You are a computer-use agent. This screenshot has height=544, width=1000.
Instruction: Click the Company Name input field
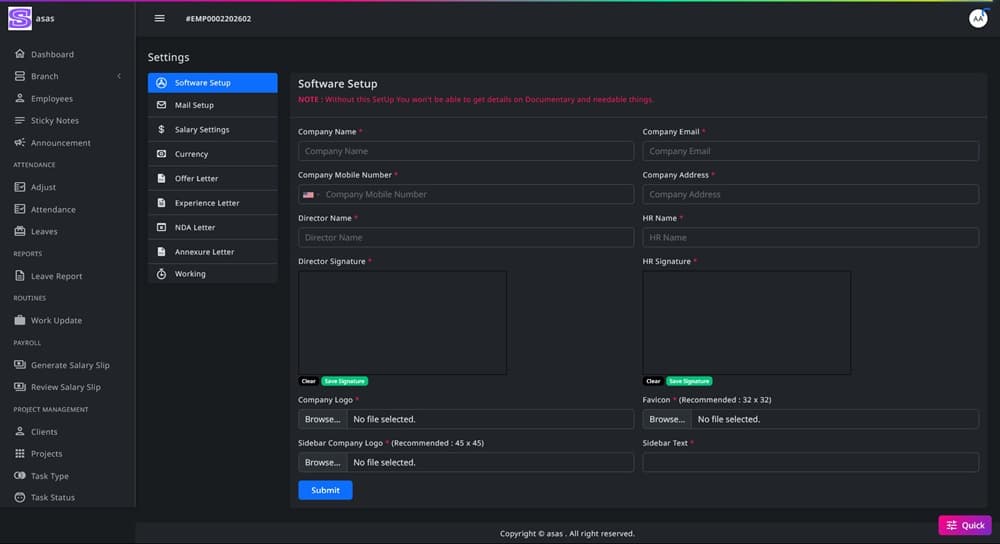pyautogui.click(x=466, y=151)
